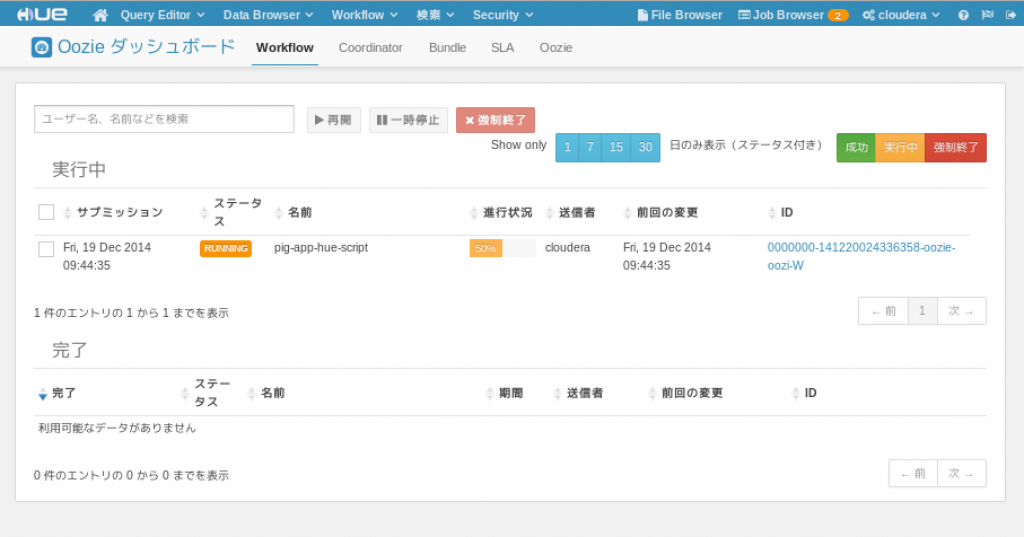
Task: Open 検索 dropdown menu
Action: 435,14
